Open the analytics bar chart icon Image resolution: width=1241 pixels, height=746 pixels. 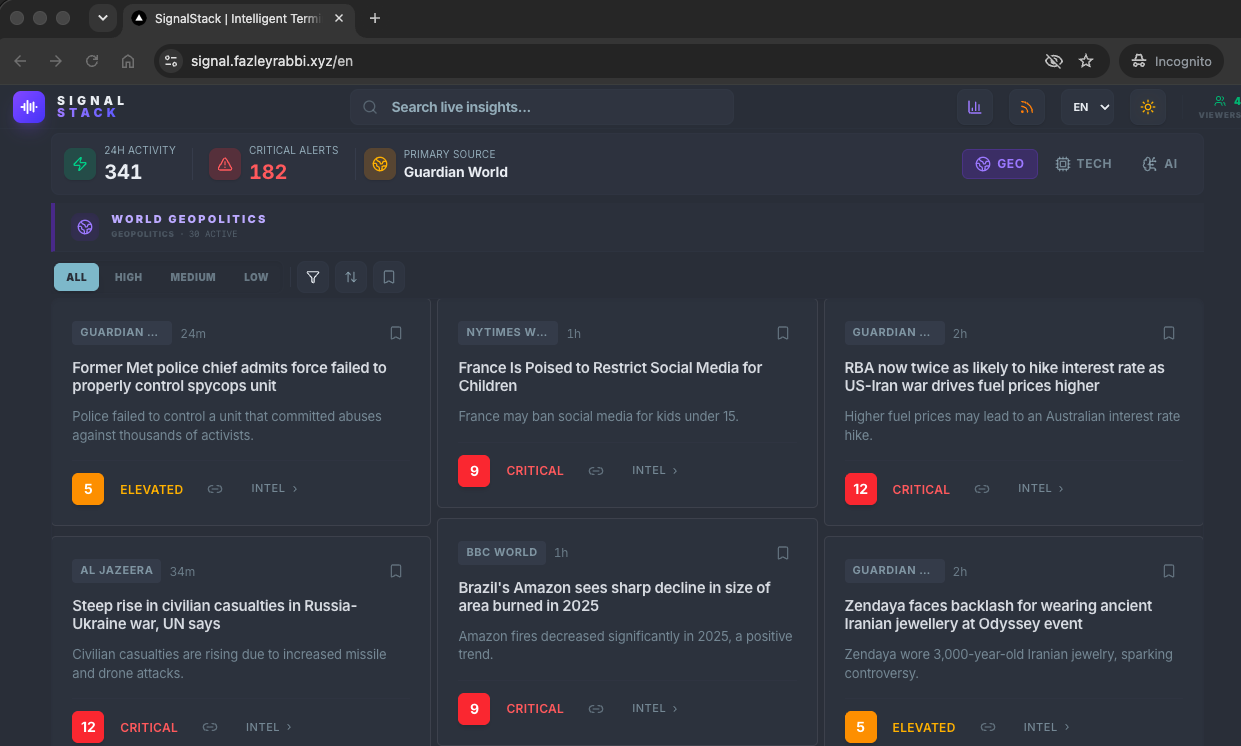tap(975, 107)
